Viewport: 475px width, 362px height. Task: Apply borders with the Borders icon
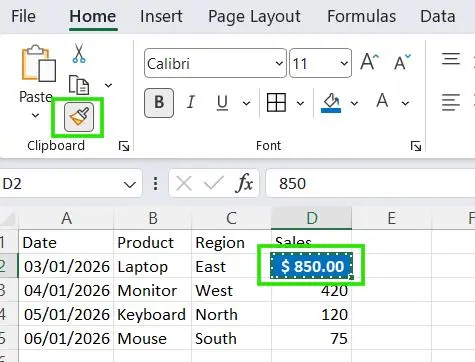276,103
